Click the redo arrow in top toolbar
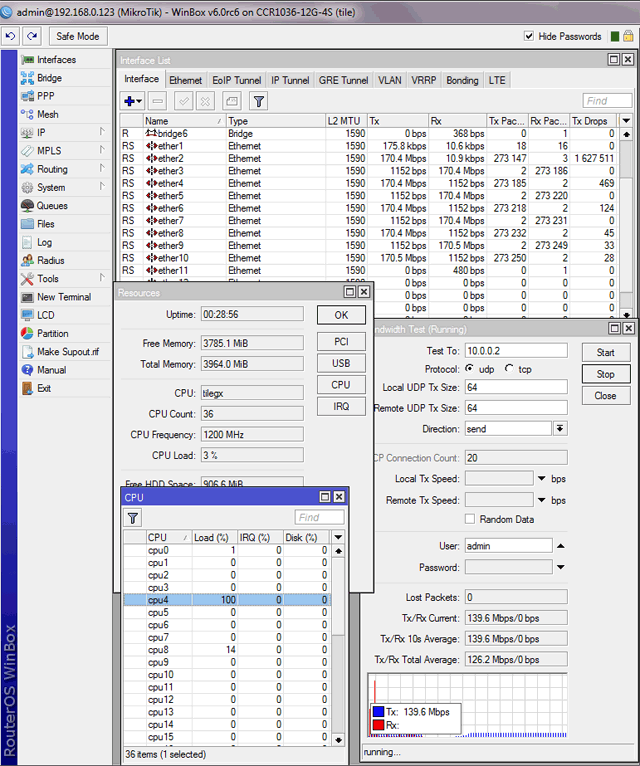The width and height of the screenshot is (640, 766). [x=32, y=36]
